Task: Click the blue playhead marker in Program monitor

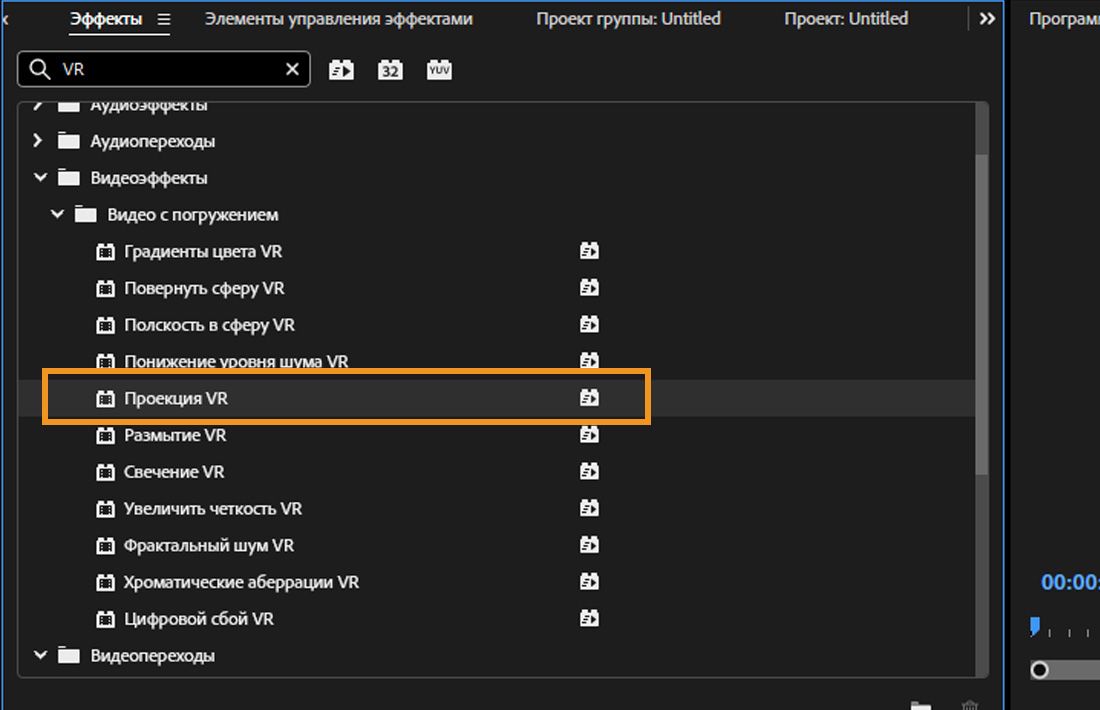Action: [x=1035, y=627]
